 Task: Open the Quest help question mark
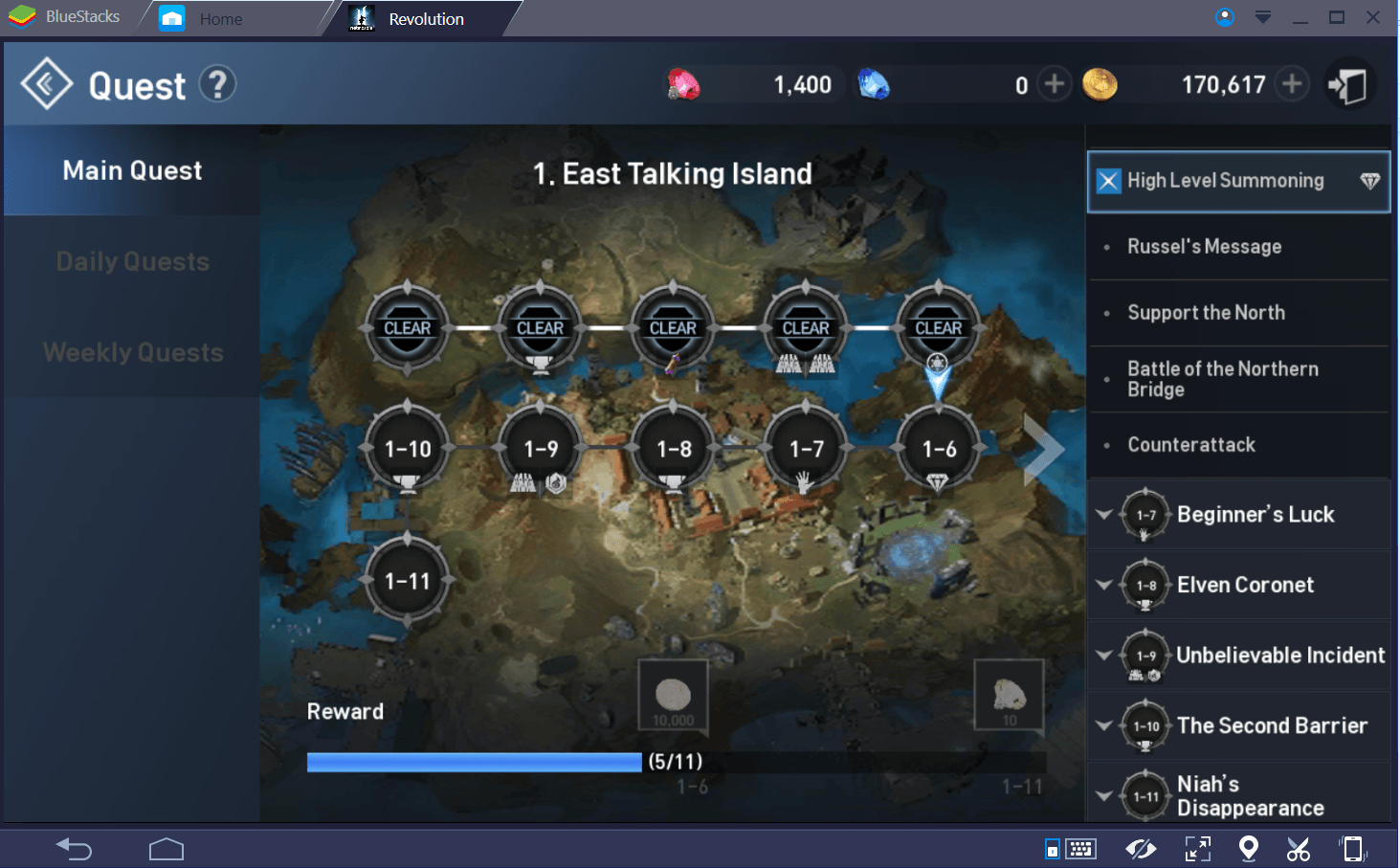coord(217,84)
